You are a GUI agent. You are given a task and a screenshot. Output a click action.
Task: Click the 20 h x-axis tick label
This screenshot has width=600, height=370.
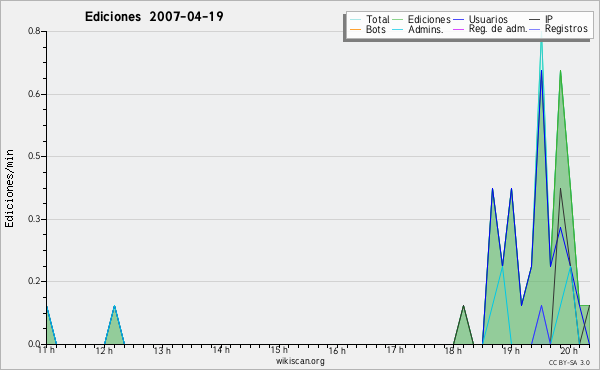[569, 350]
